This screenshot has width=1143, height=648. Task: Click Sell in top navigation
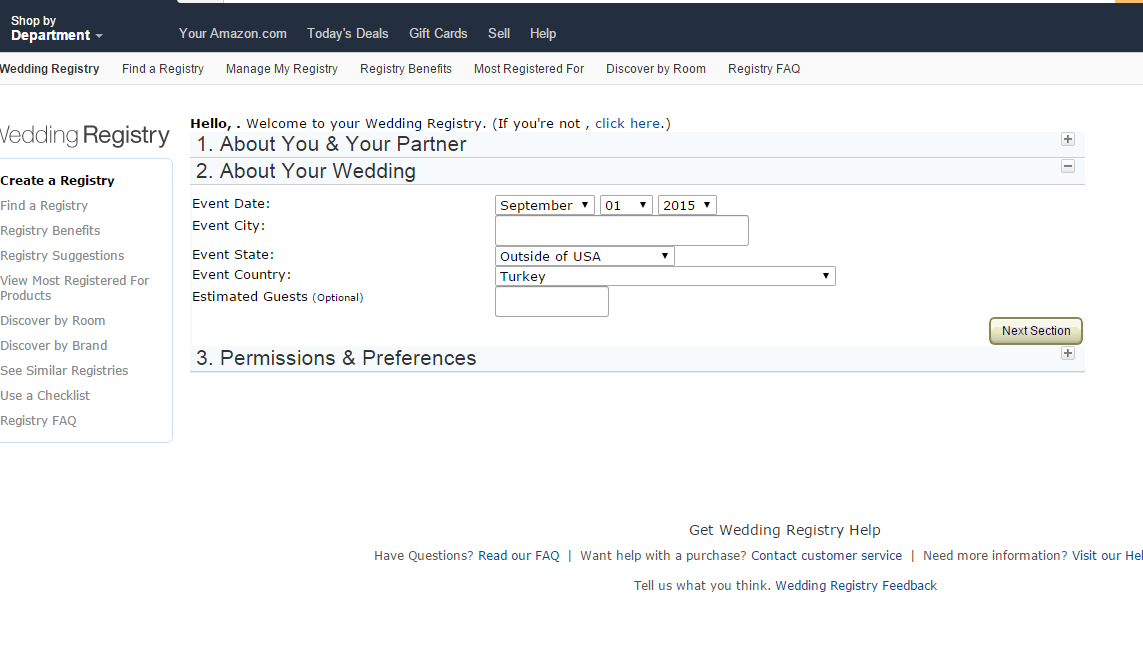499,34
